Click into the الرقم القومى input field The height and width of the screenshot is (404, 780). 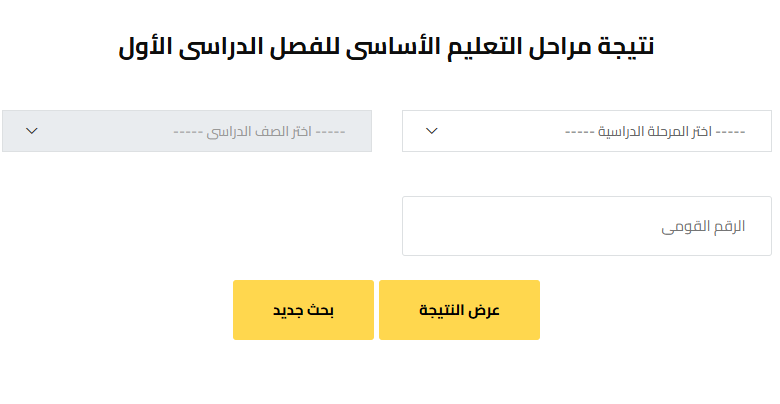(x=586, y=226)
